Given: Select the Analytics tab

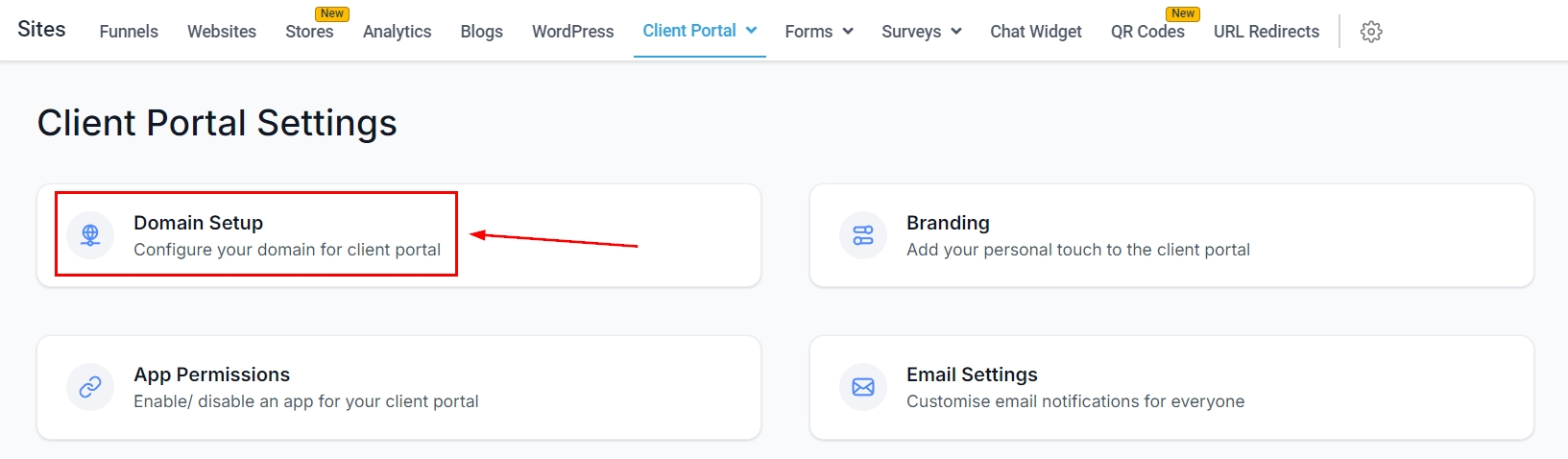Looking at the screenshot, I should 397,32.
